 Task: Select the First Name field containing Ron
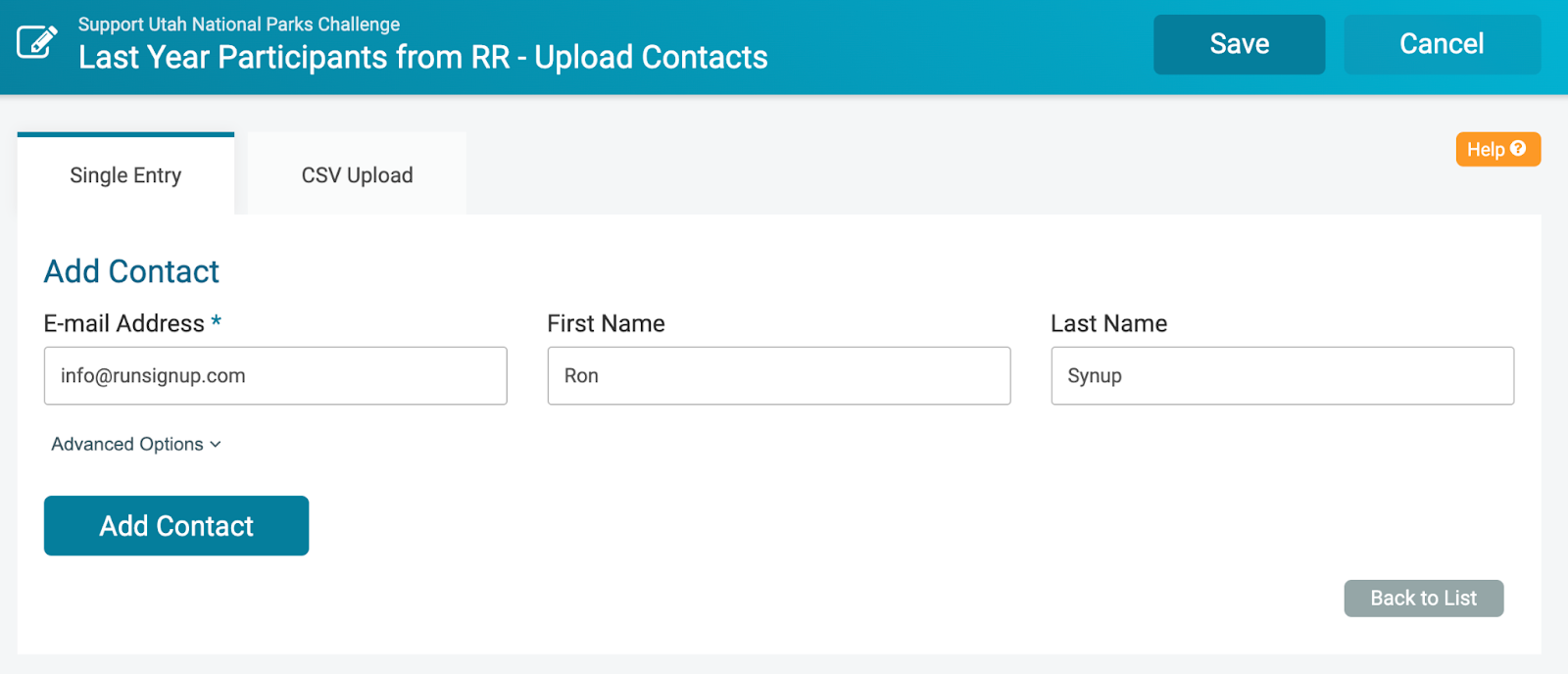click(779, 375)
